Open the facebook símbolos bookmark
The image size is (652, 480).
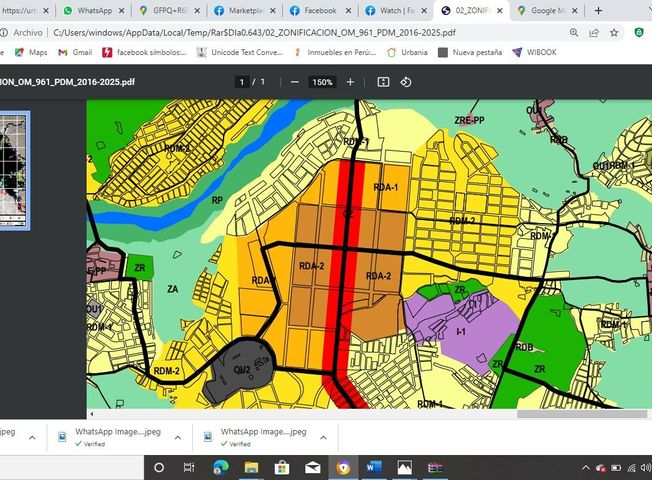click(x=144, y=52)
